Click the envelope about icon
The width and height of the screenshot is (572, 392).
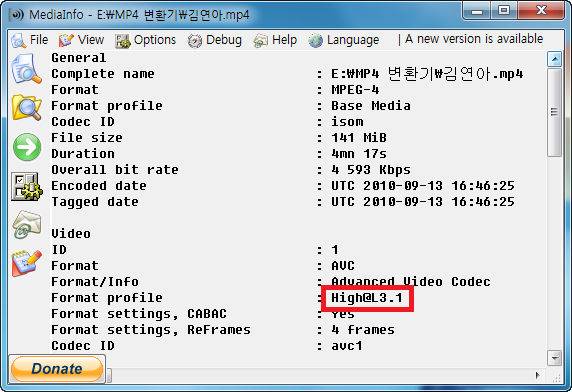point(26,224)
